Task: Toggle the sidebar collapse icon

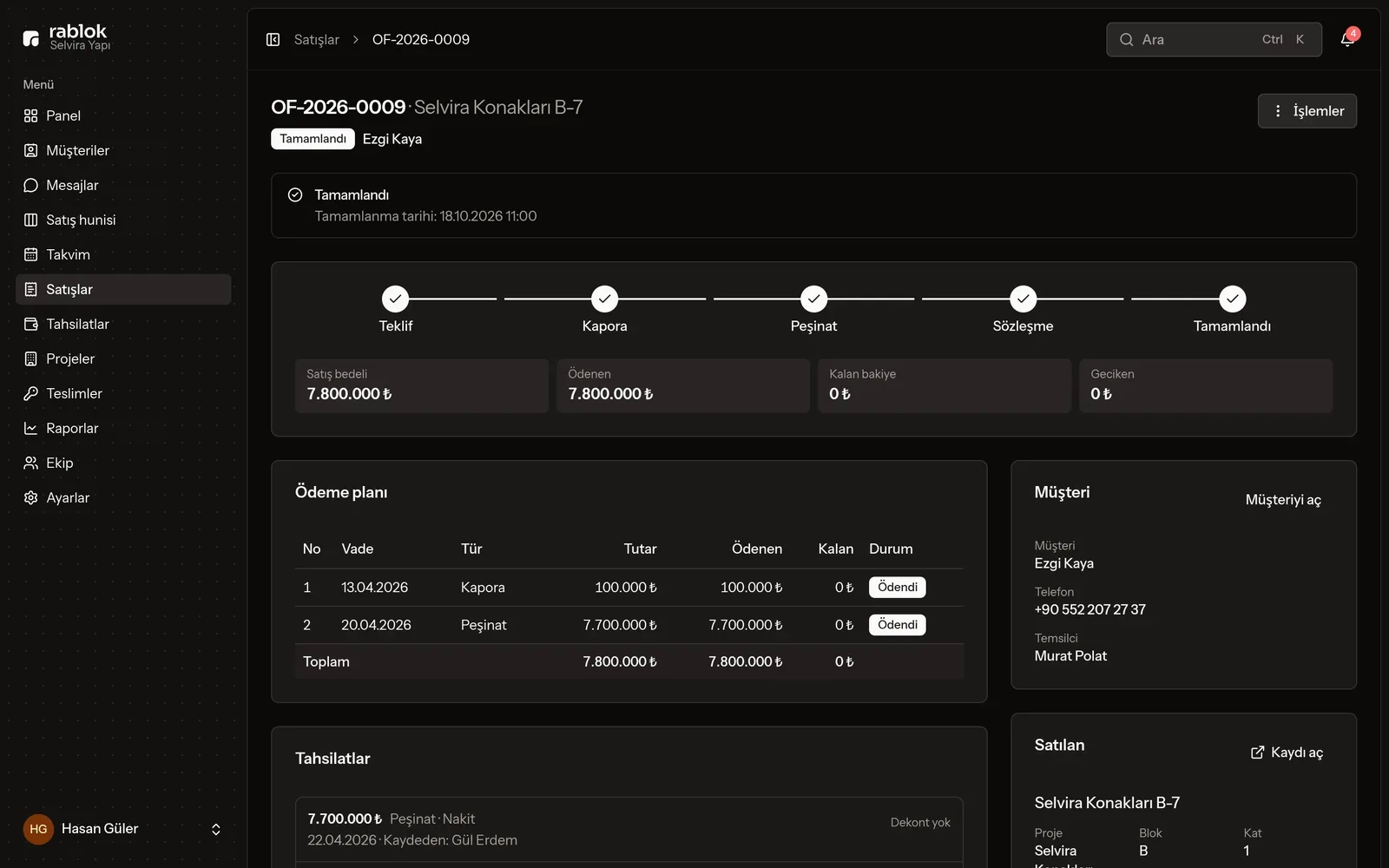Action: (x=273, y=39)
